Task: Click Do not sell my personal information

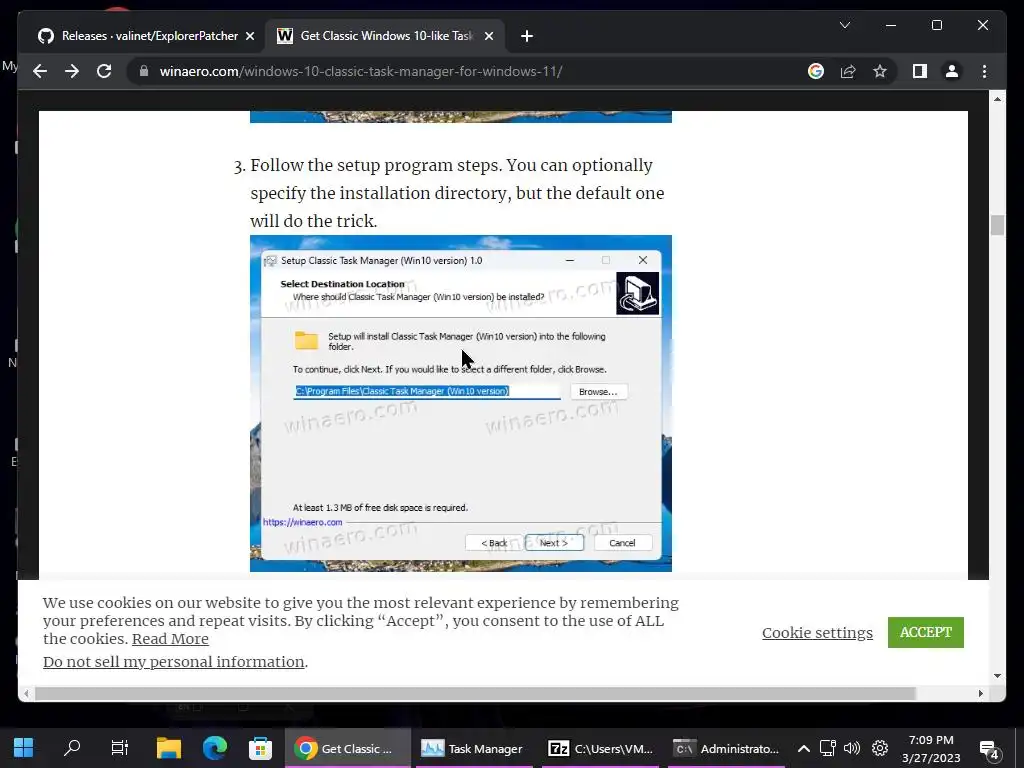Action: pyautogui.click(x=174, y=662)
